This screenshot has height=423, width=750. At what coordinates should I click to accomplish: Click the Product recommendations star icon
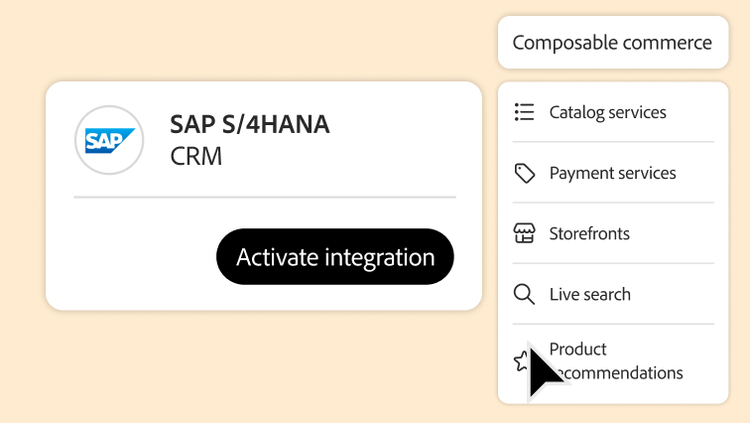coord(520,362)
